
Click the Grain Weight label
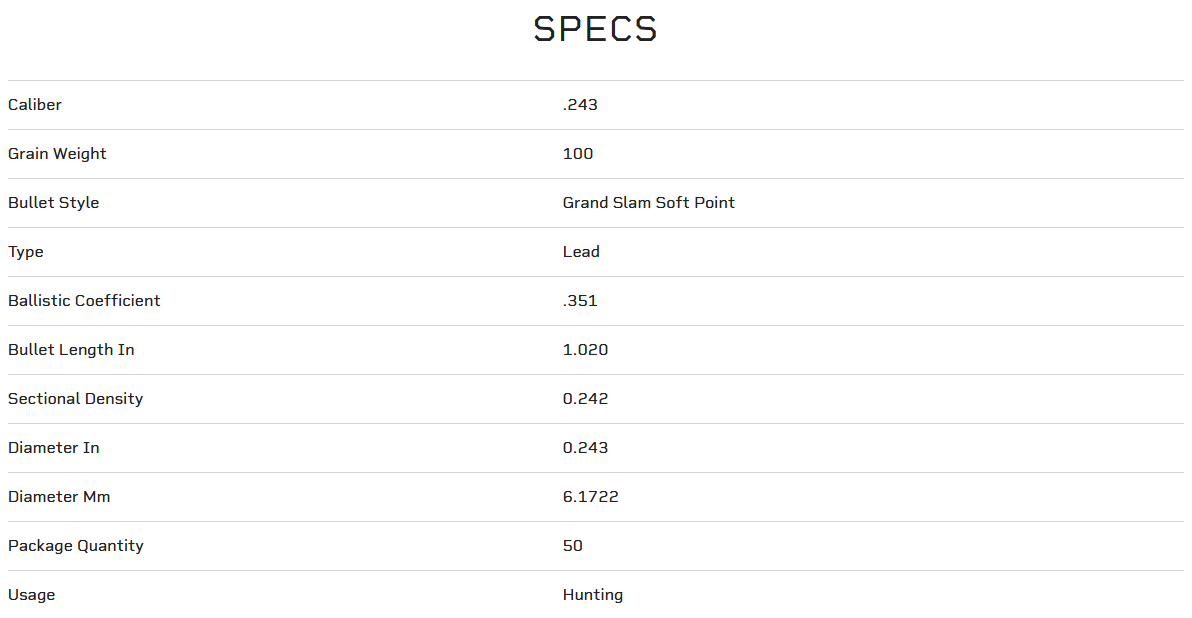(57, 154)
